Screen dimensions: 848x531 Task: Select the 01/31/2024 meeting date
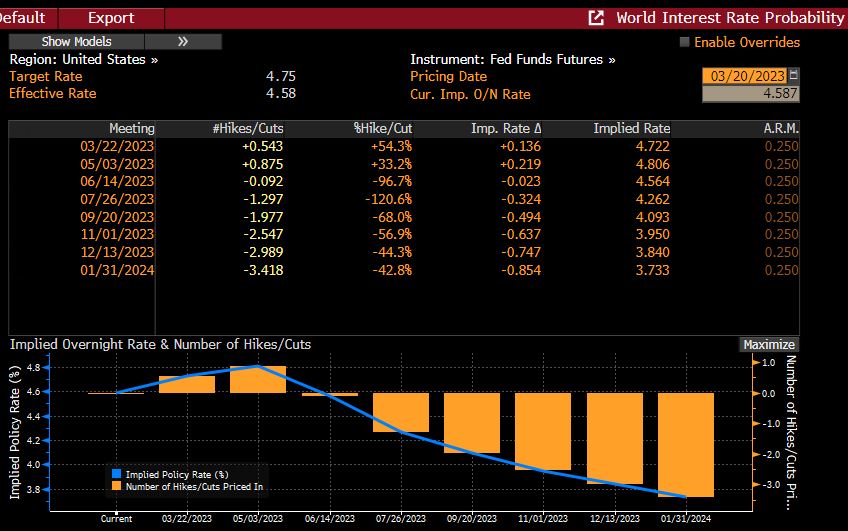[x=118, y=270]
